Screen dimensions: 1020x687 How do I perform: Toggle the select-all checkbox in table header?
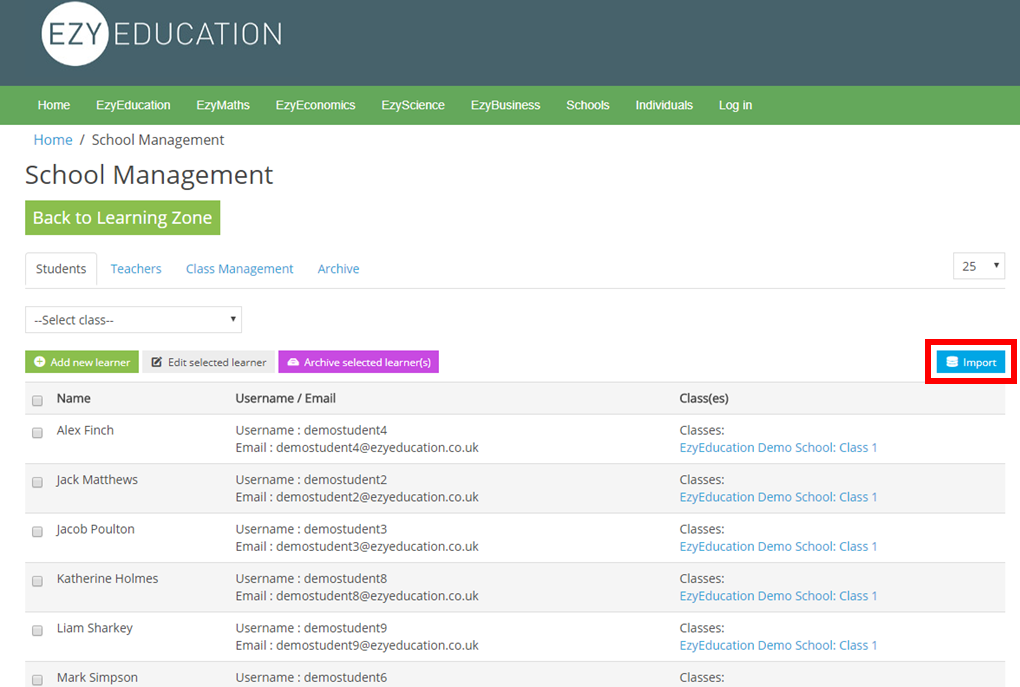click(x=37, y=401)
